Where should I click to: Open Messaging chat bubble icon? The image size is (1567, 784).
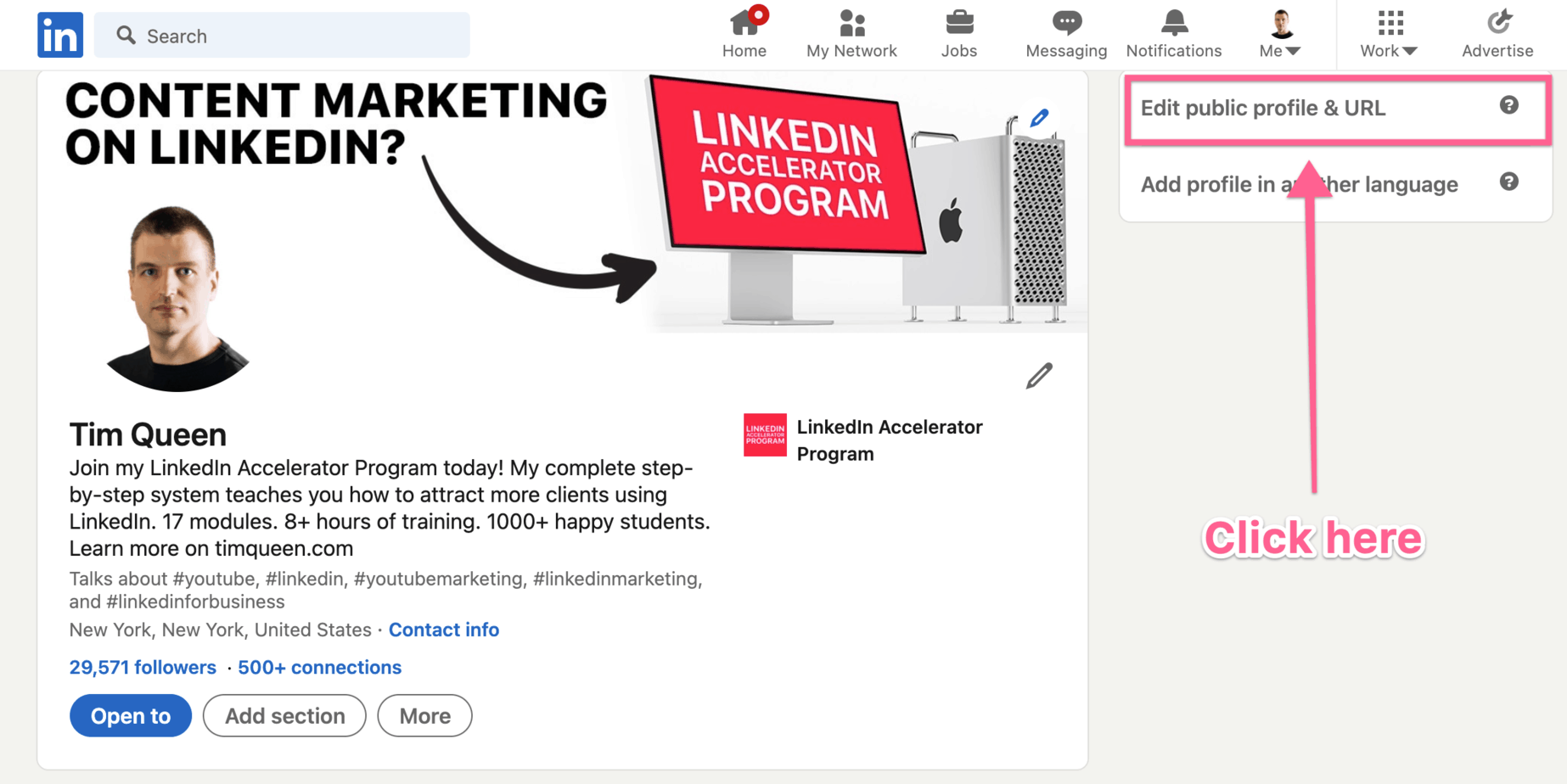click(1066, 23)
